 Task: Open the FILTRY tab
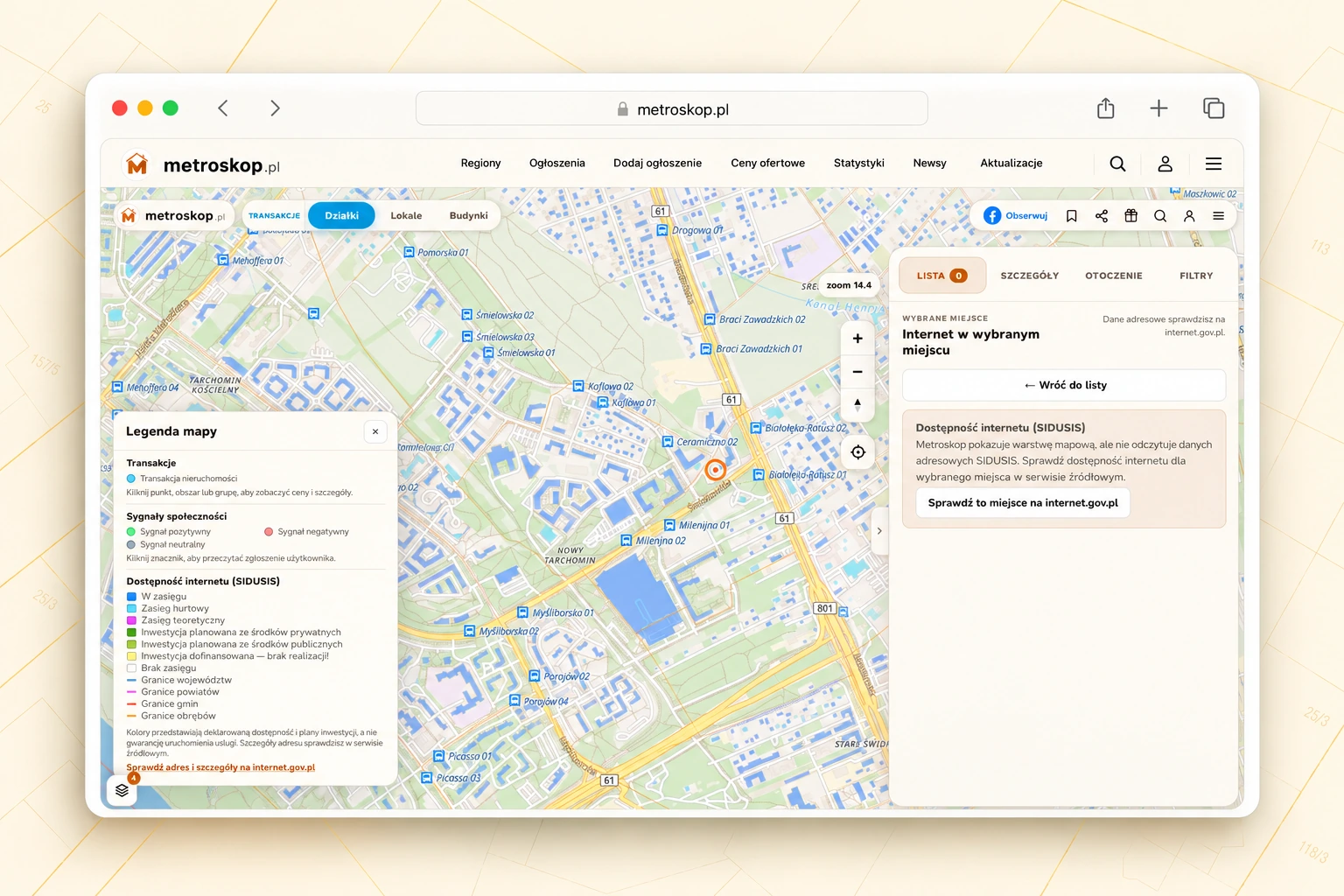point(1196,276)
